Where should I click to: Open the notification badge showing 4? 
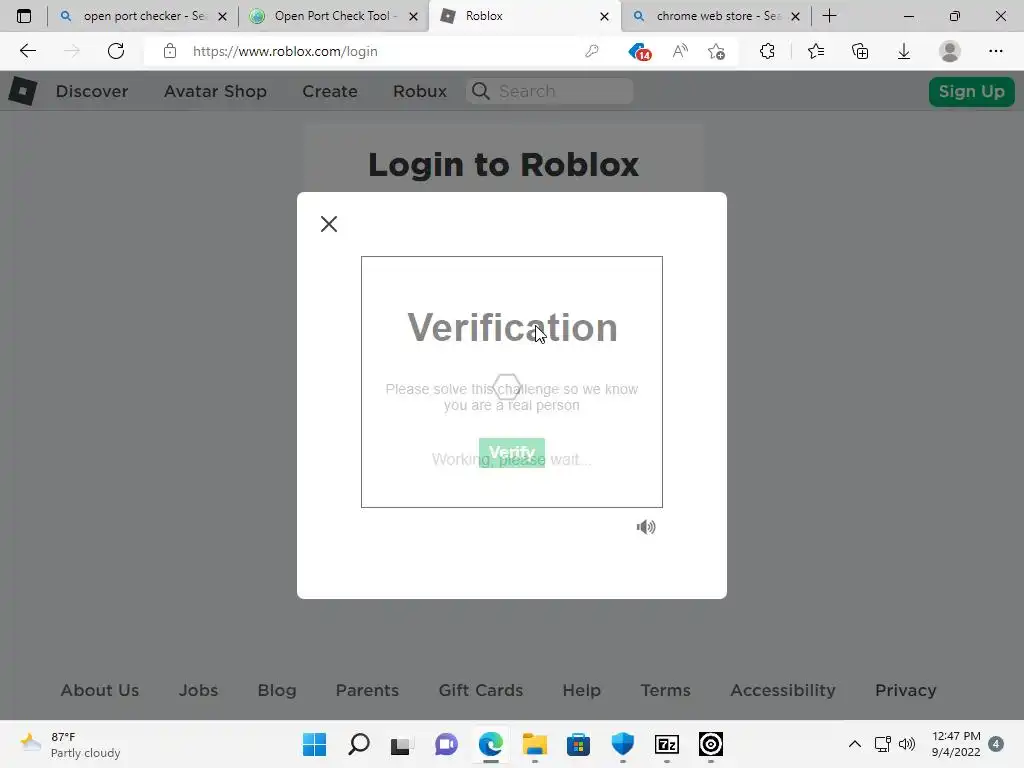[x=996, y=744]
